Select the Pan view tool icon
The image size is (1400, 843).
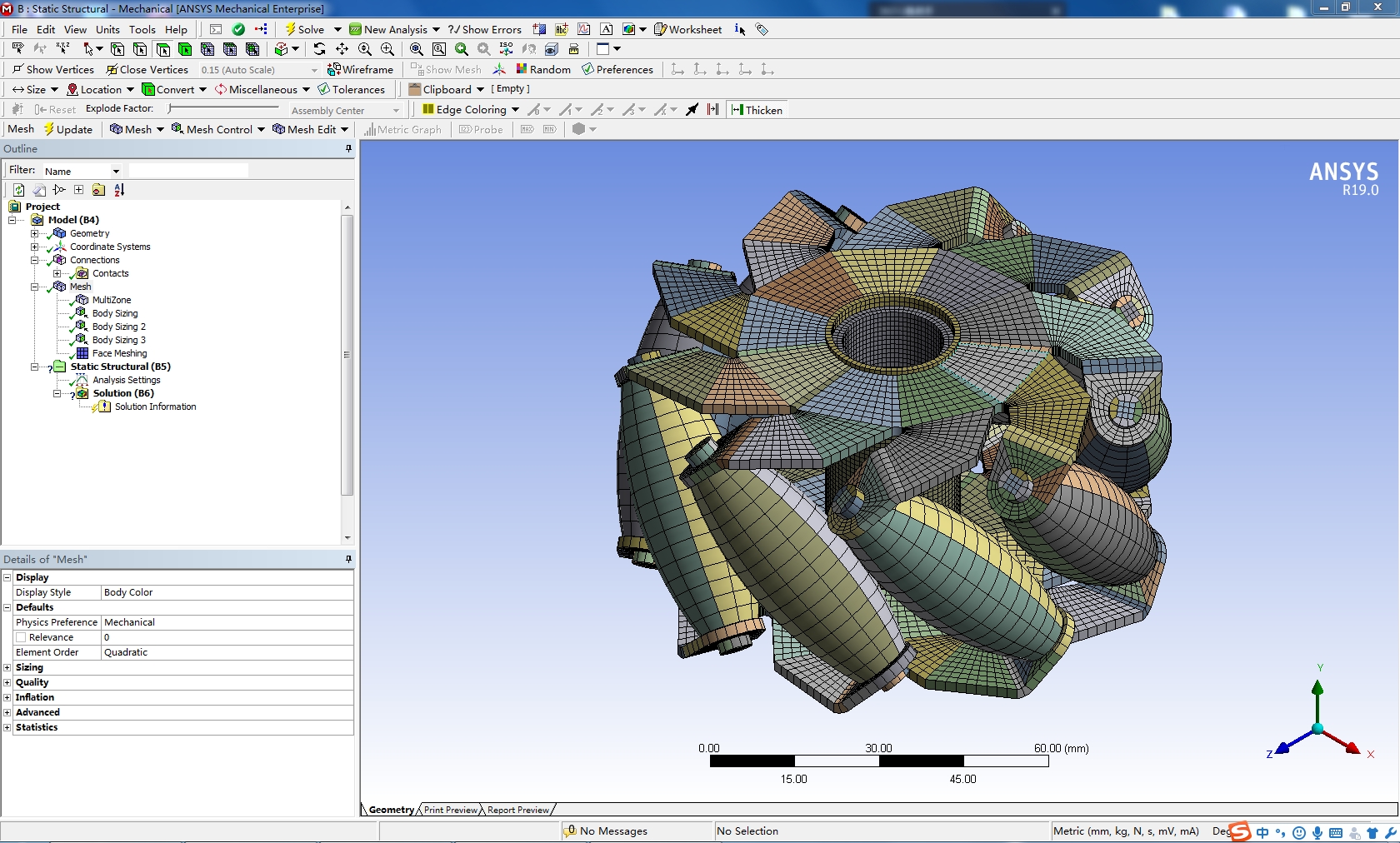coord(342,49)
